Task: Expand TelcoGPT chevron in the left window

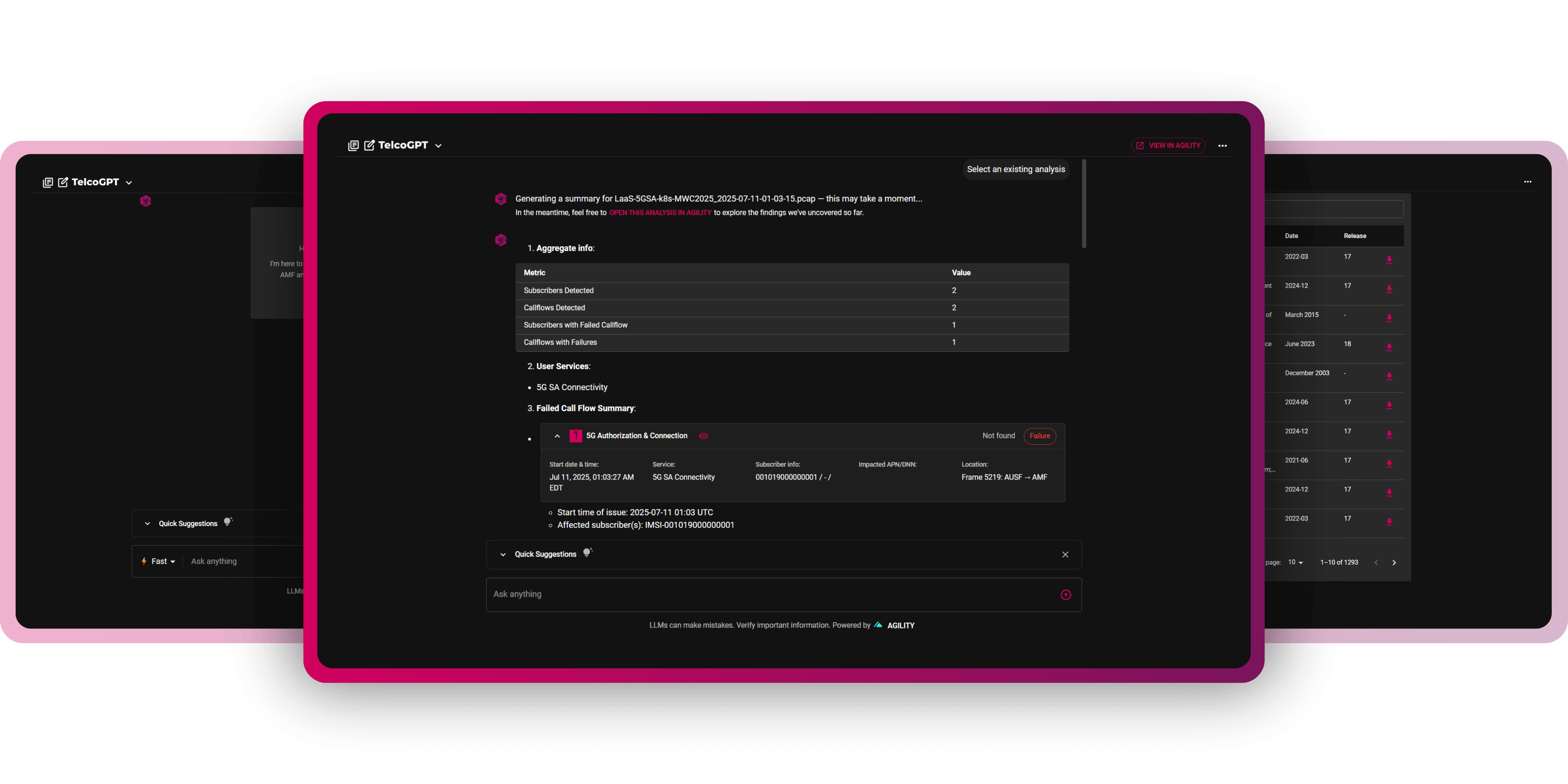Action: pos(128,183)
